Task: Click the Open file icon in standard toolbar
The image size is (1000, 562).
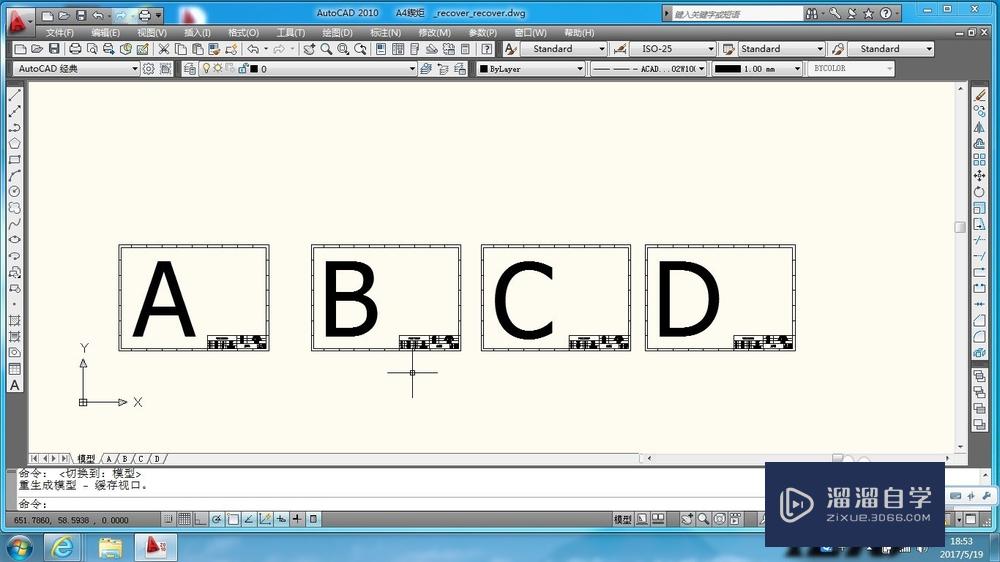Action: [37, 49]
